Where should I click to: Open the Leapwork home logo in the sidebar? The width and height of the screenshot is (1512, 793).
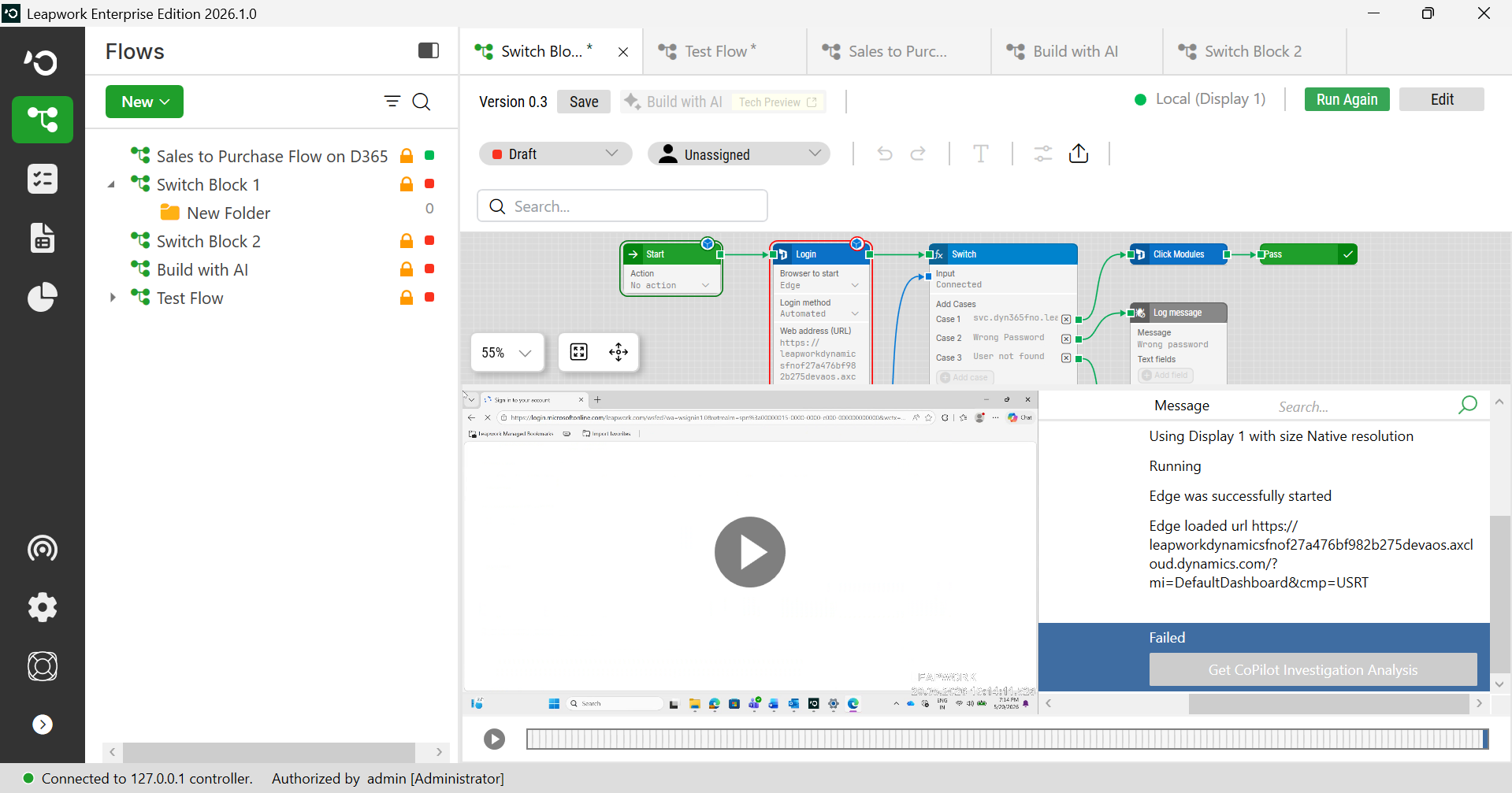[42, 61]
